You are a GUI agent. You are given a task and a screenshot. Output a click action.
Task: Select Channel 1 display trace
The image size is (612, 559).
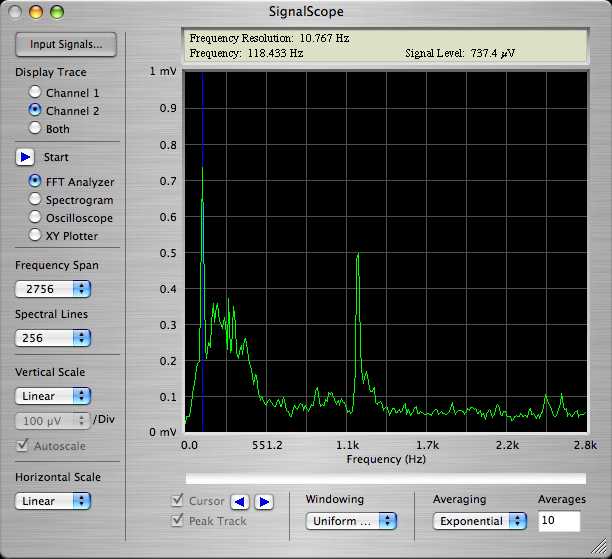(x=36, y=93)
